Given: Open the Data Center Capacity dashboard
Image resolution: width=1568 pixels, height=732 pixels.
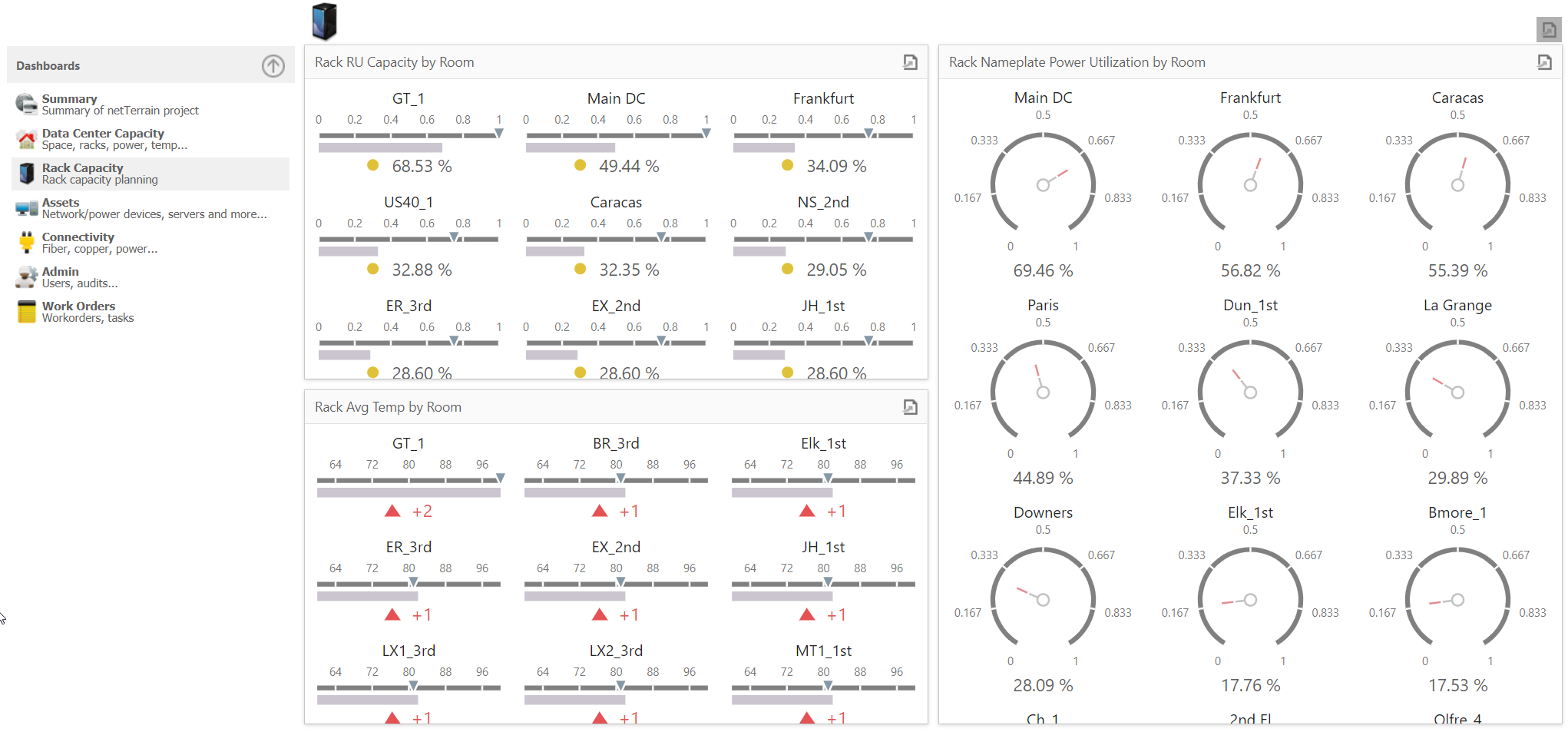Looking at the screenshot, I should (103, 134).
